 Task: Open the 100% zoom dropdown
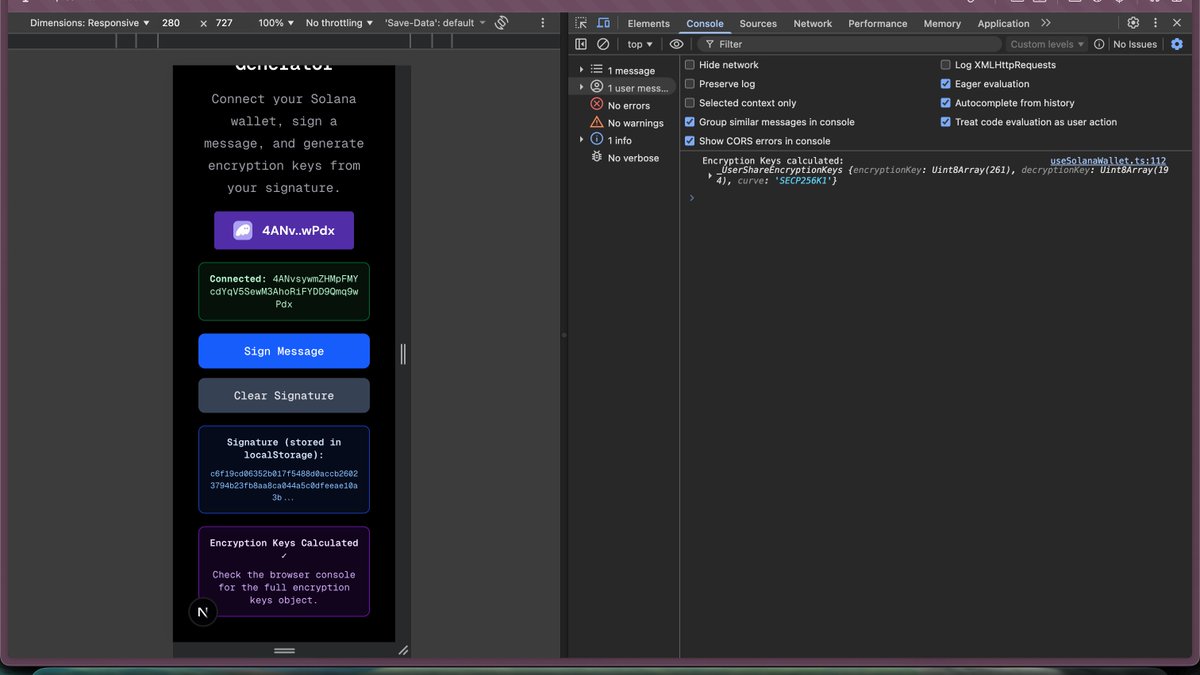[x=276, y=22]
